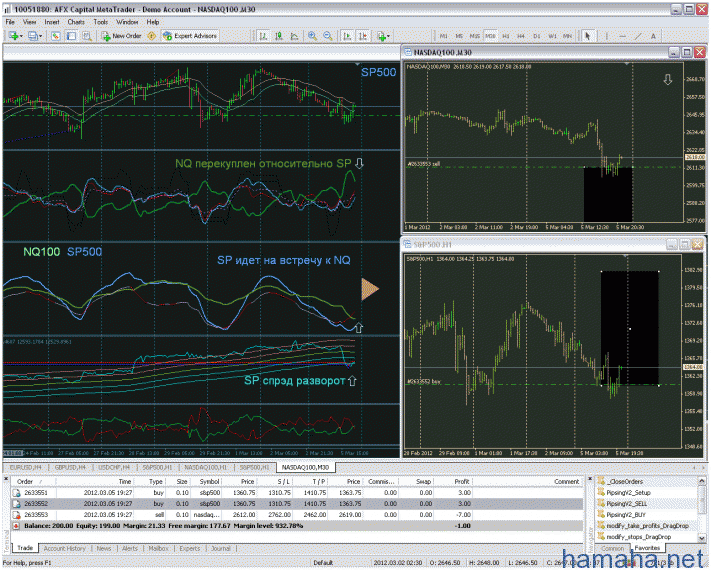
Task: Open the Tools menu
Action: [101, 22]
